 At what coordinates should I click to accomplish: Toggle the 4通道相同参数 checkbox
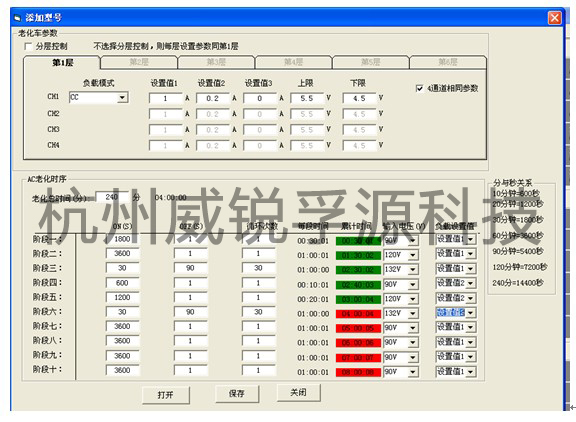[x=420, y=89]
